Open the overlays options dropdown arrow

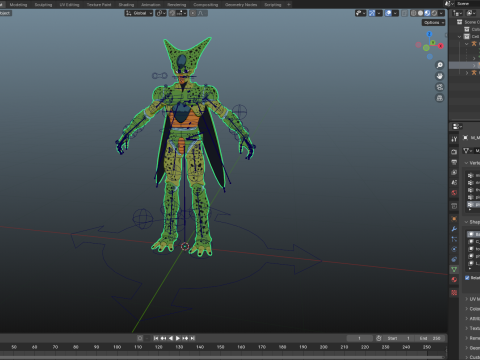[395, 13]
